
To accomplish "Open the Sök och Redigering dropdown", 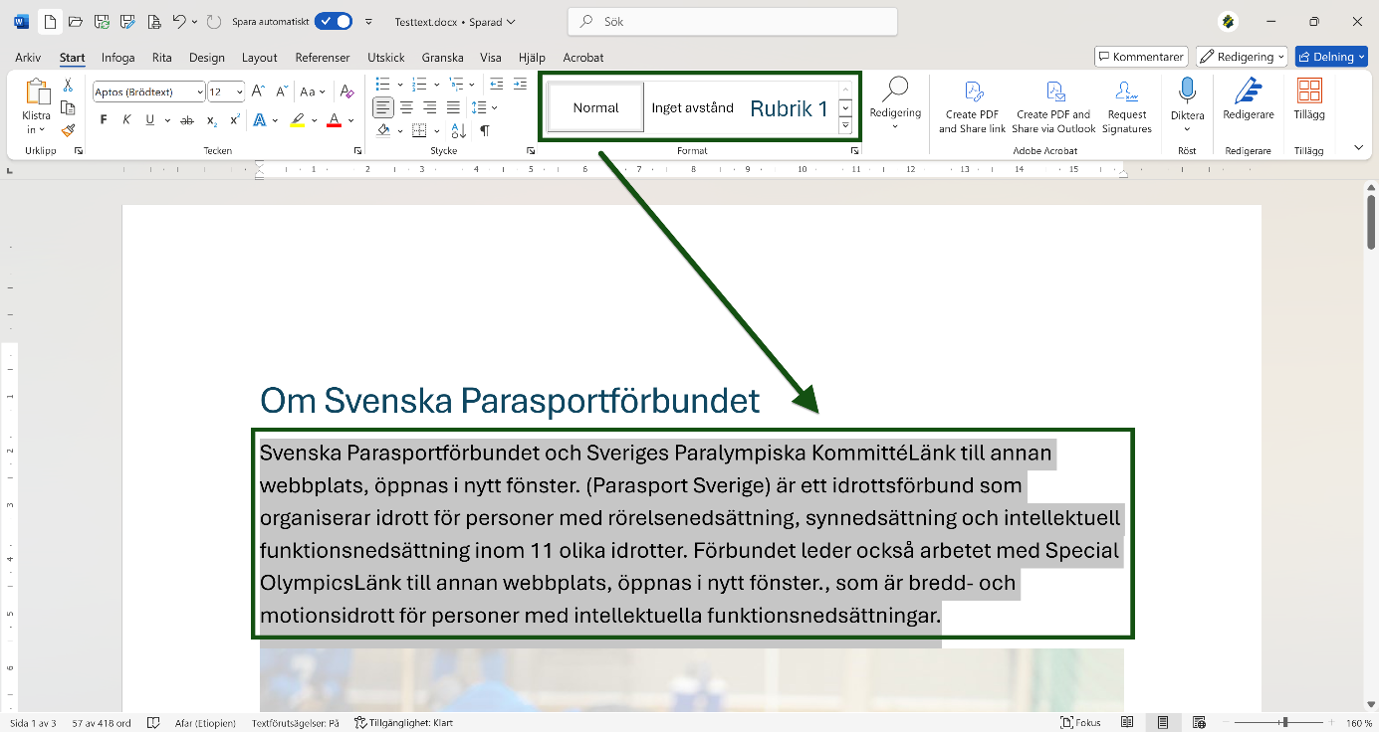I will (895, 106).
